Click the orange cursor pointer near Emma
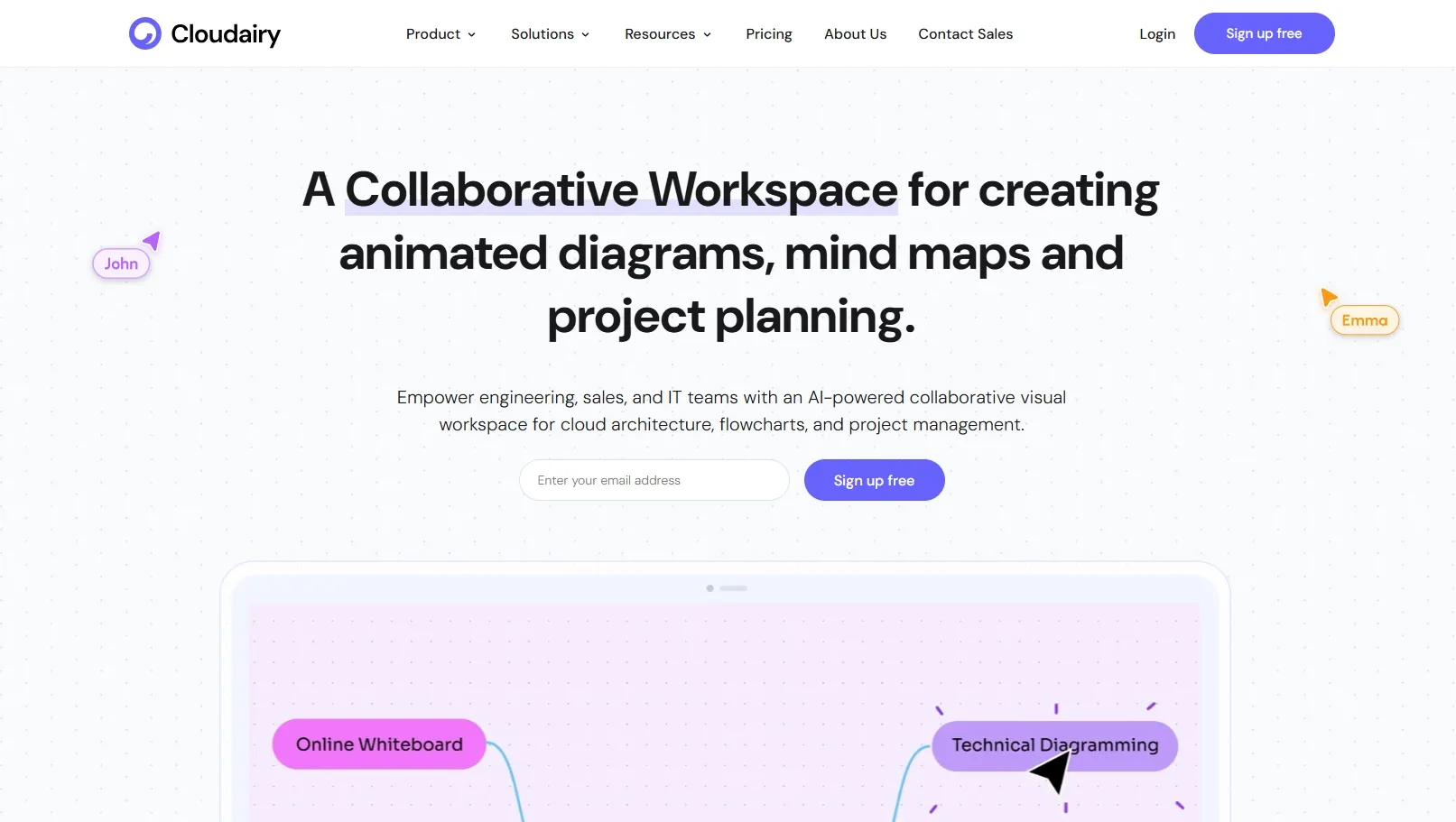 [x=1330, y=296]
